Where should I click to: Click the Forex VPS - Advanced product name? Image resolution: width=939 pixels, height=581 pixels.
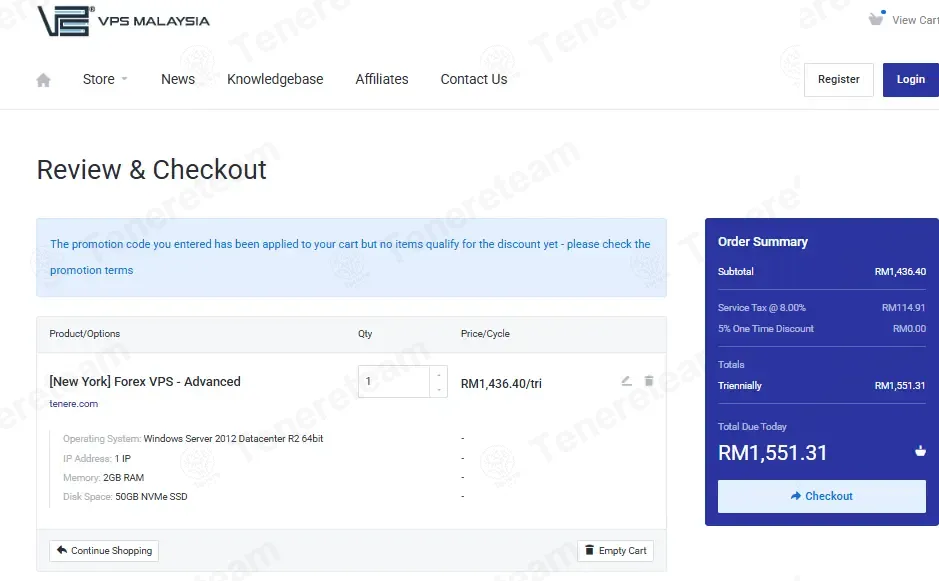click(x=145, y=382)
